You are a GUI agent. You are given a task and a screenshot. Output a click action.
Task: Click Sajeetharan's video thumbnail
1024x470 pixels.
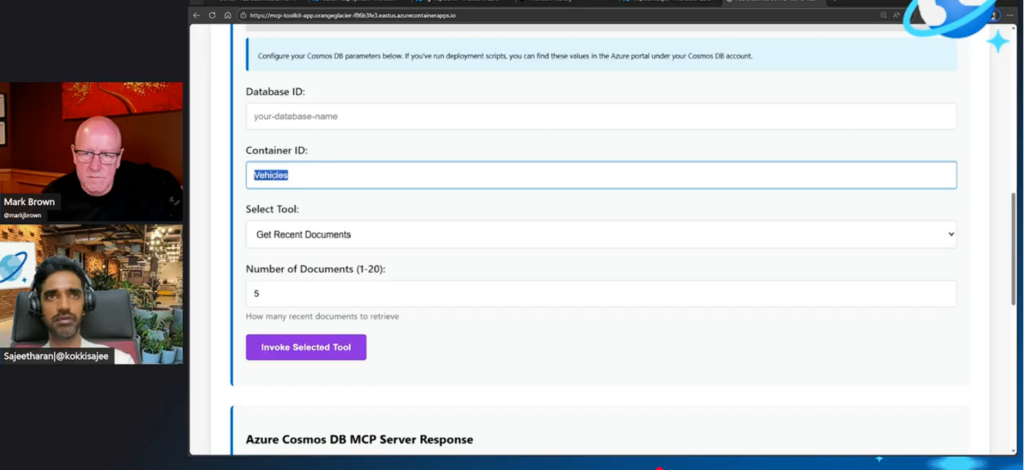91,294
